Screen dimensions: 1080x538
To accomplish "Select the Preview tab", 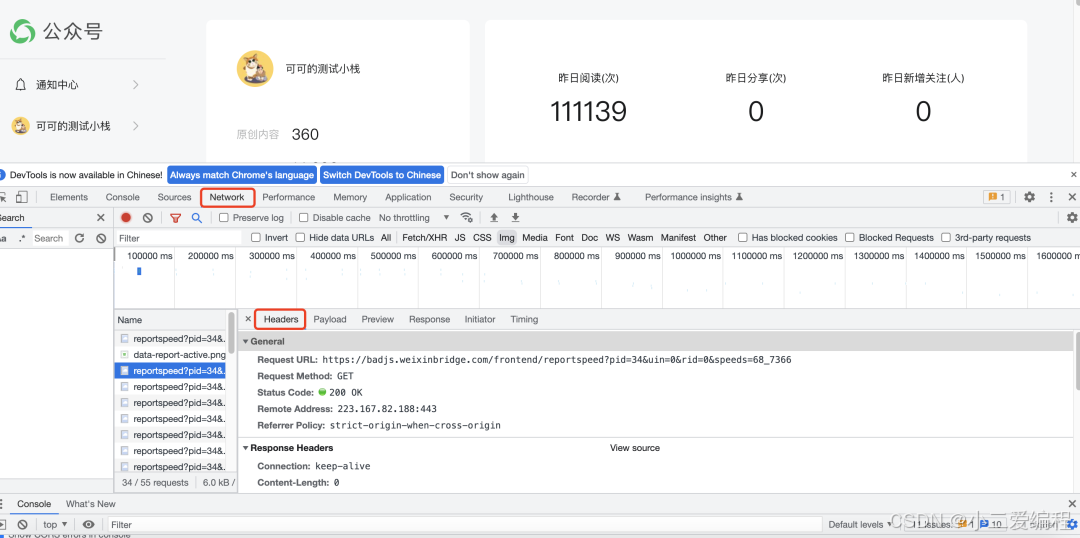I will point(378,319).
